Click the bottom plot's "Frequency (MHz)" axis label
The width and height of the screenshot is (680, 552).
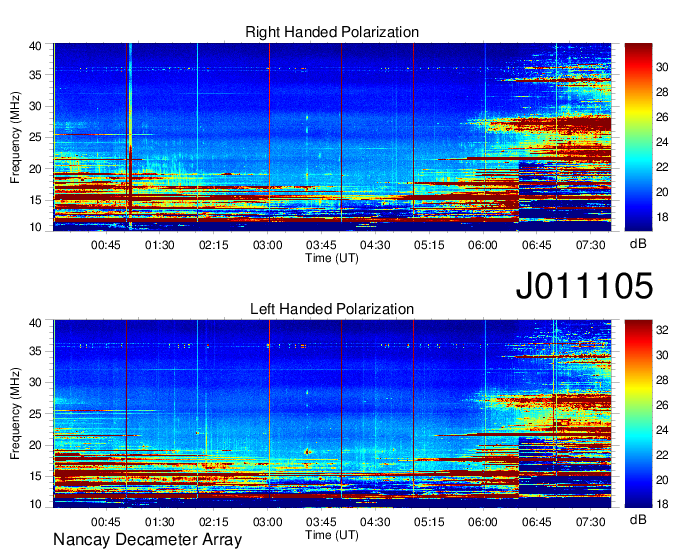[x=15, y=414]
